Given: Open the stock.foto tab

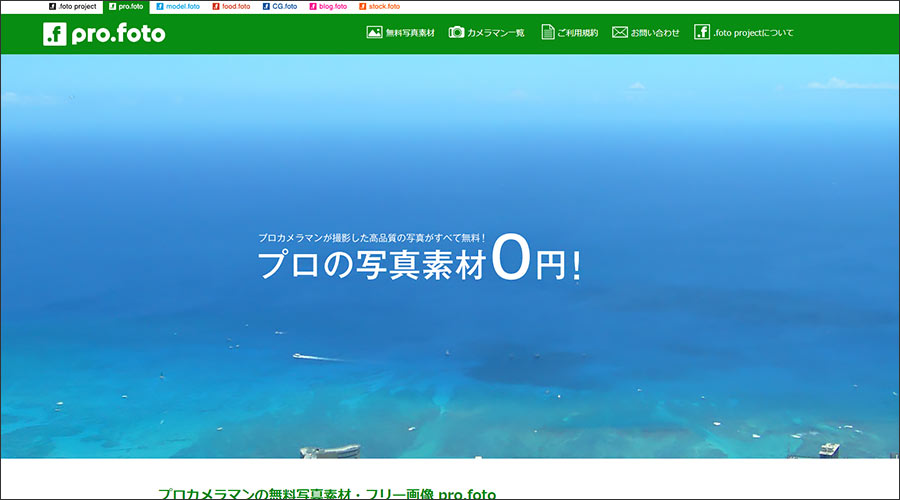Looking at the screenshot, I should tap(379, 7).
